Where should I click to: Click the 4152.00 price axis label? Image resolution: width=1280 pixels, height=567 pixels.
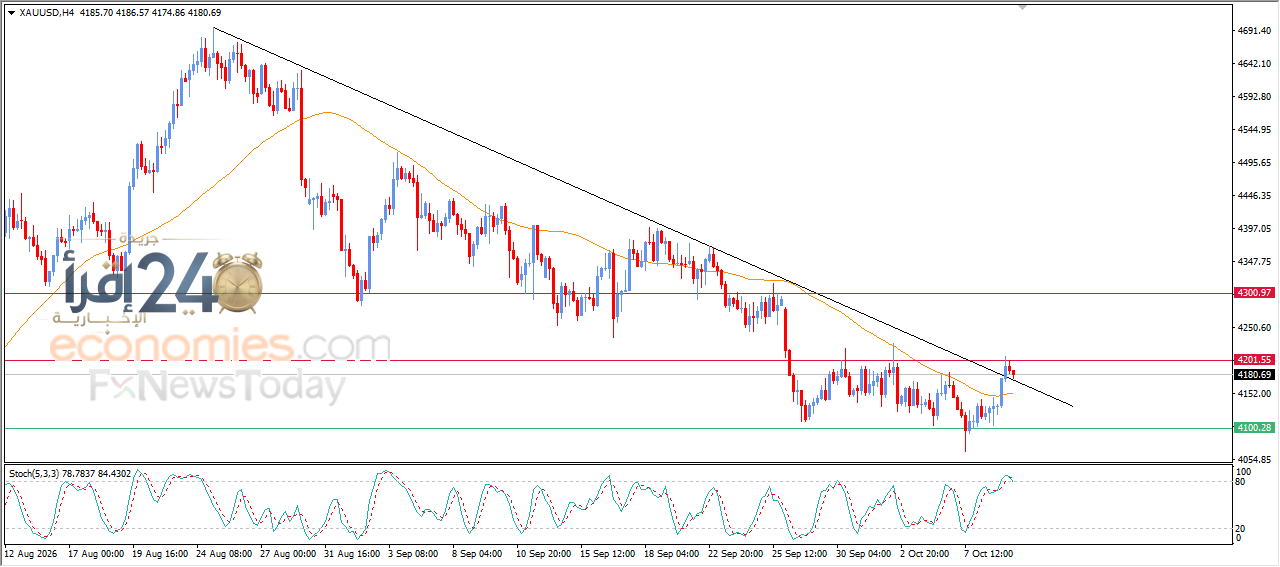(x=1254, y=394)
